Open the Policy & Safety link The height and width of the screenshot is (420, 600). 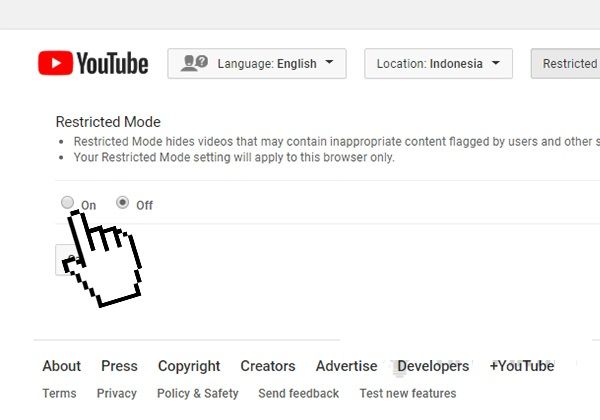[x=198, y=393]
